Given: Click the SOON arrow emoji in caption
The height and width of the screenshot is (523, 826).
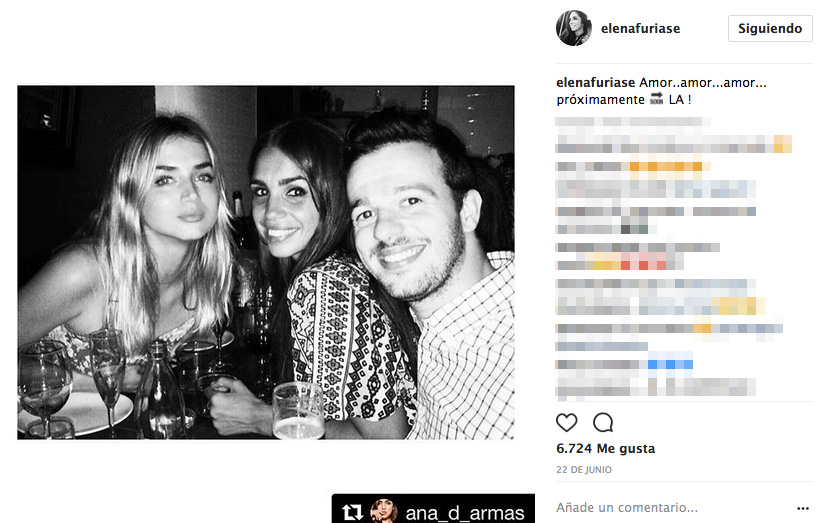Looking at the screenshot, I should [656, 98].
